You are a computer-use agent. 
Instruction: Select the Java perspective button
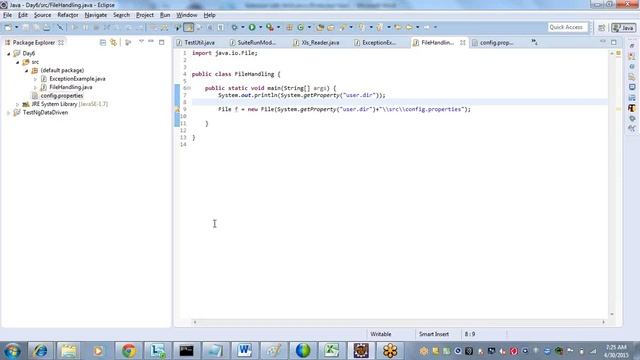624,27
